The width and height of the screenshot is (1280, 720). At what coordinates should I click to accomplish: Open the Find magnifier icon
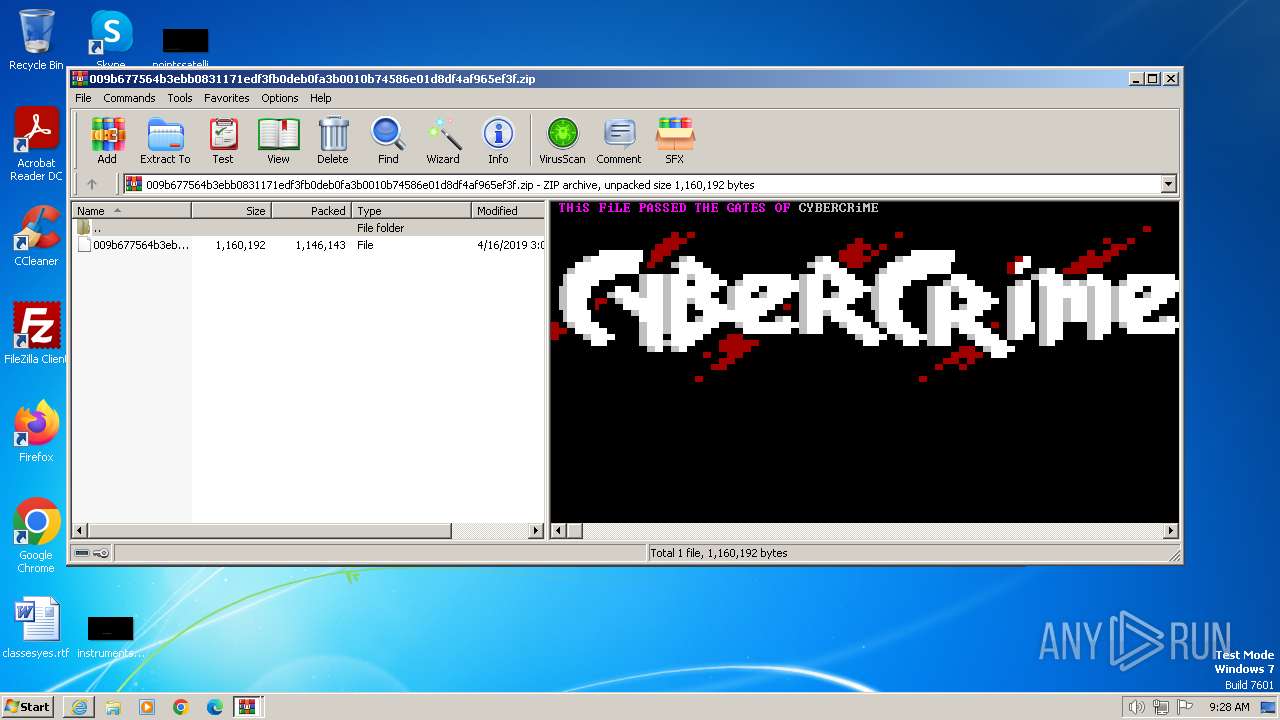388,141
